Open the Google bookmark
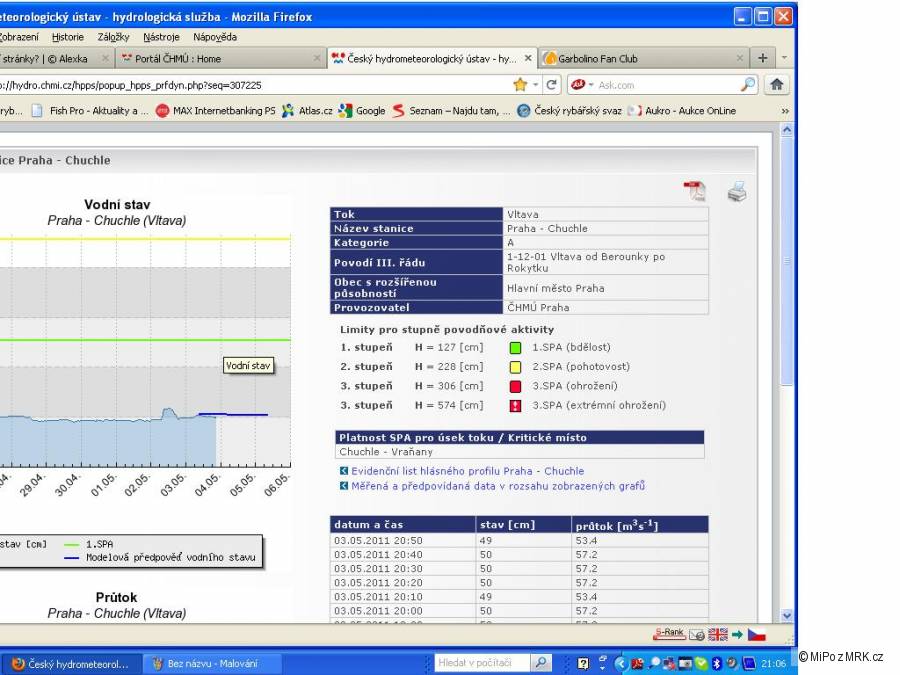The width and height of the screenshot is (900, 675). (362, 111)
